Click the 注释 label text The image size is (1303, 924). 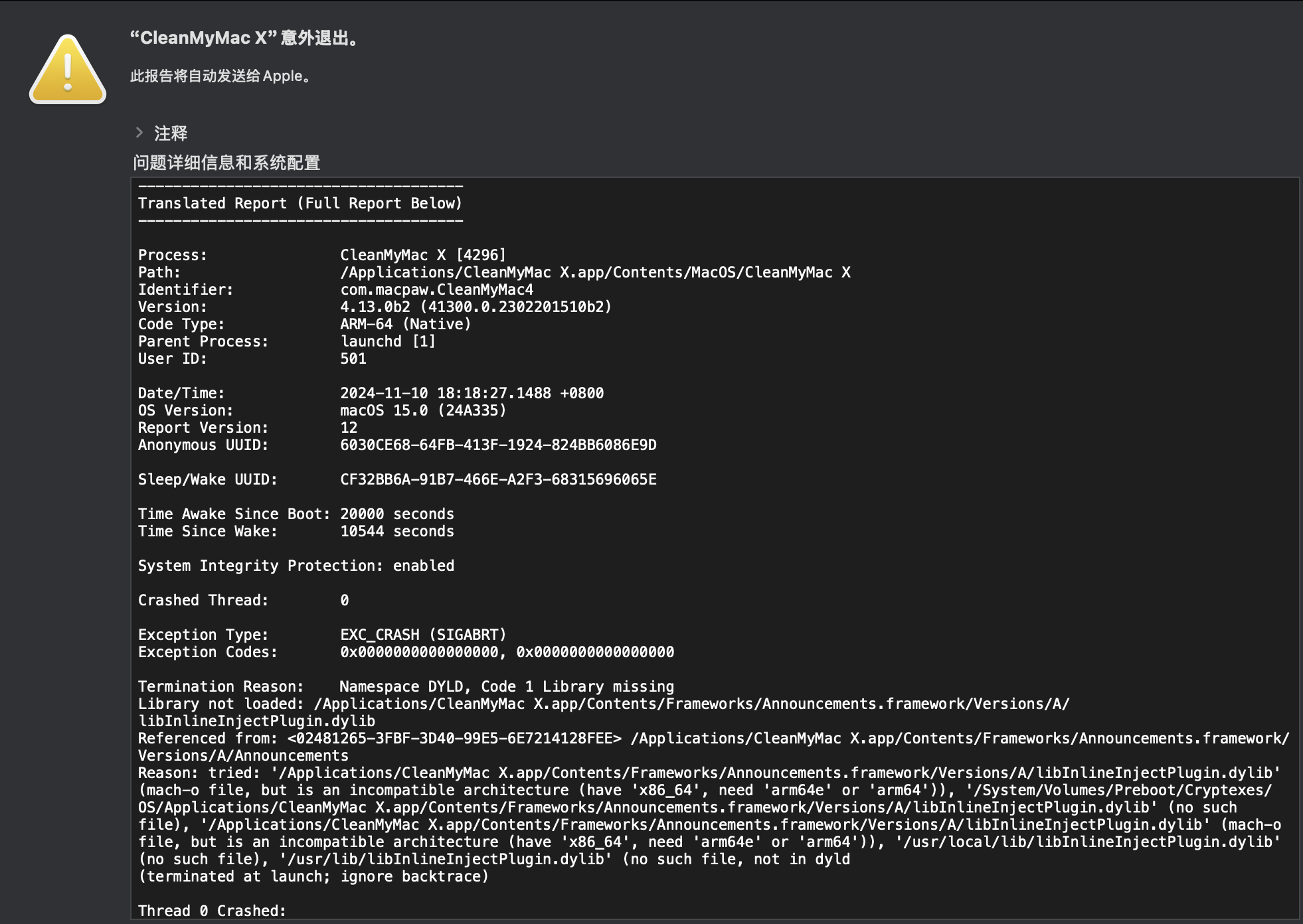(x=171, y=133)
